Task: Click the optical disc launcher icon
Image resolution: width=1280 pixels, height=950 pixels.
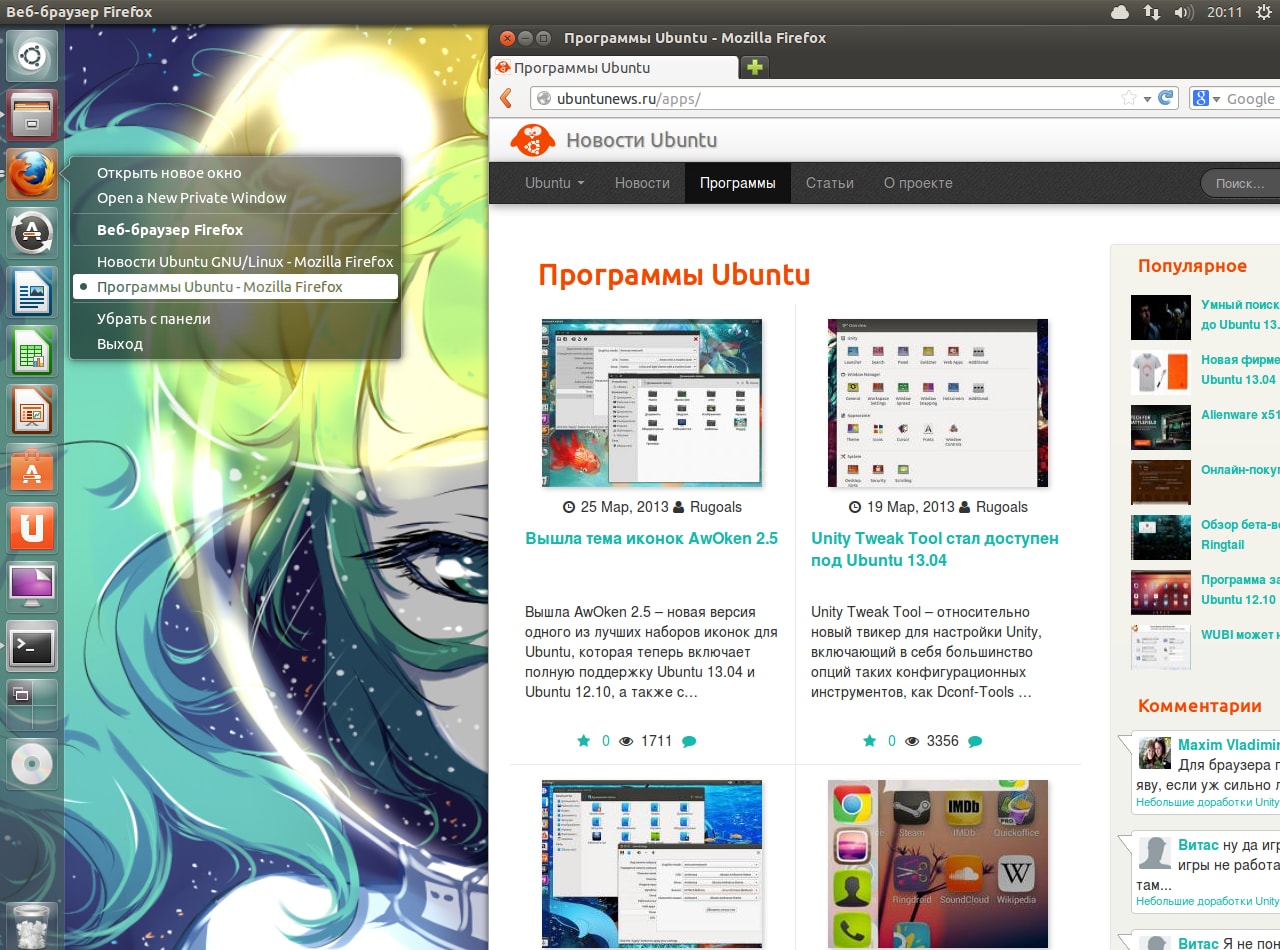Action: (x=32, y=764)
